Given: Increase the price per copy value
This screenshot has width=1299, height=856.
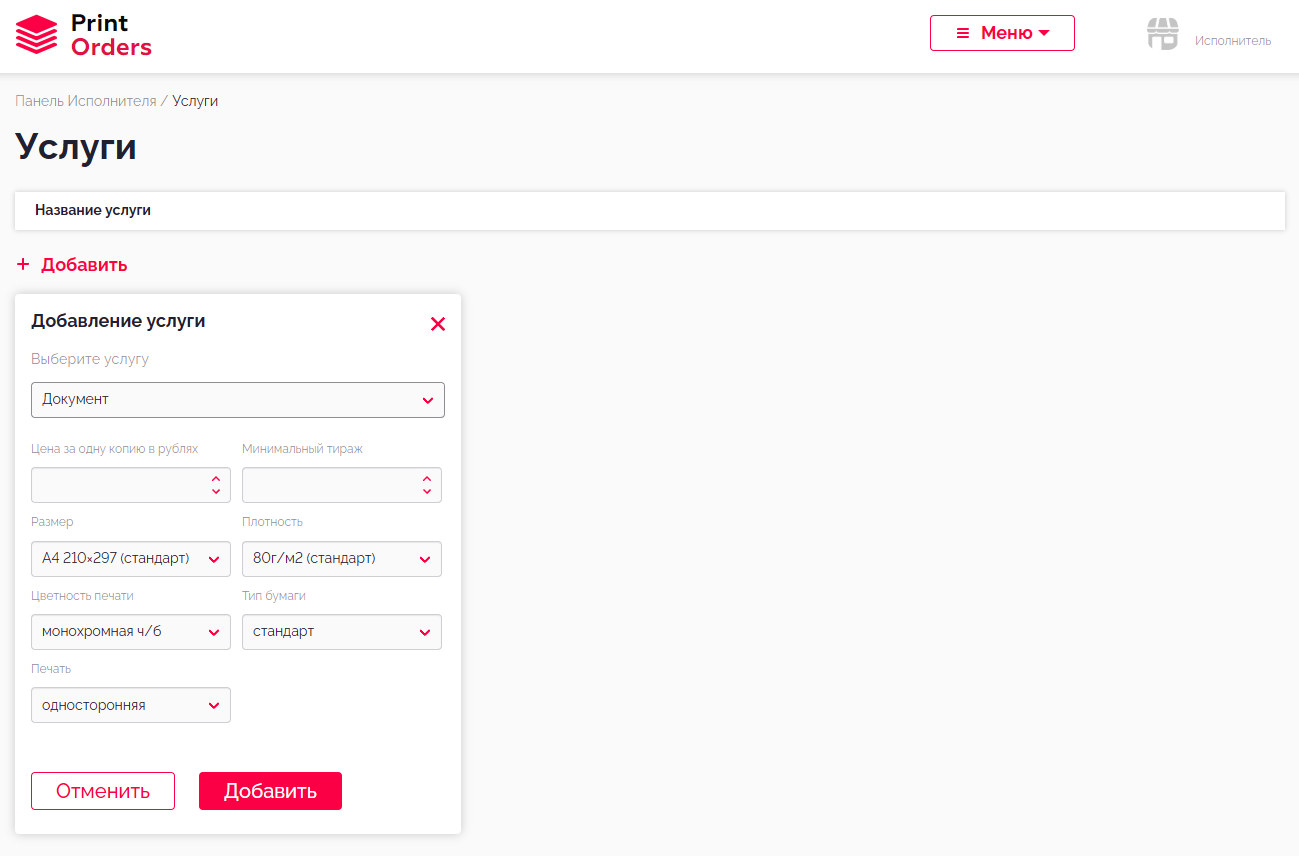Looking at the screenshot, I should 215,479.
